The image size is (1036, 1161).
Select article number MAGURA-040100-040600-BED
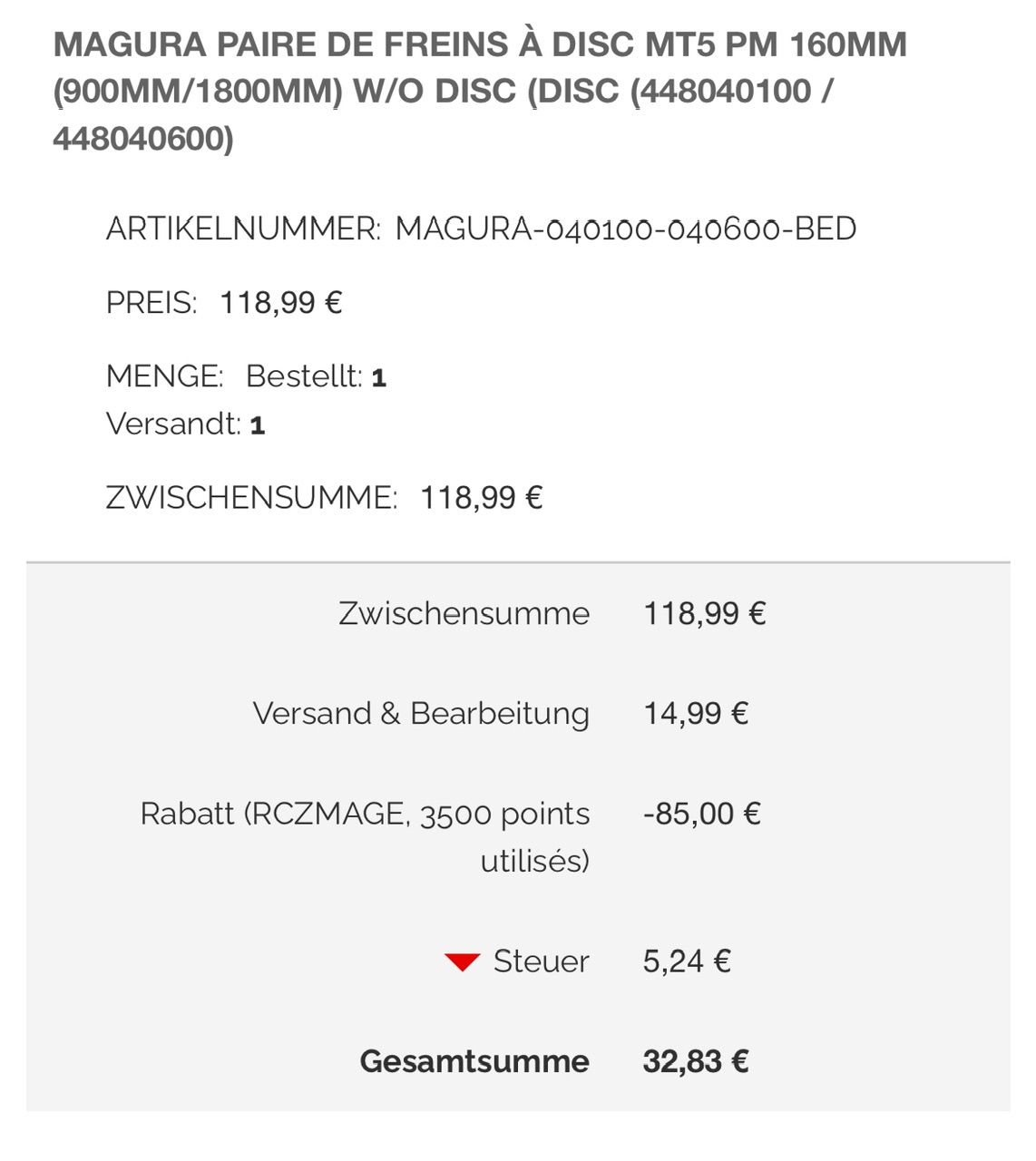(625, 229)
